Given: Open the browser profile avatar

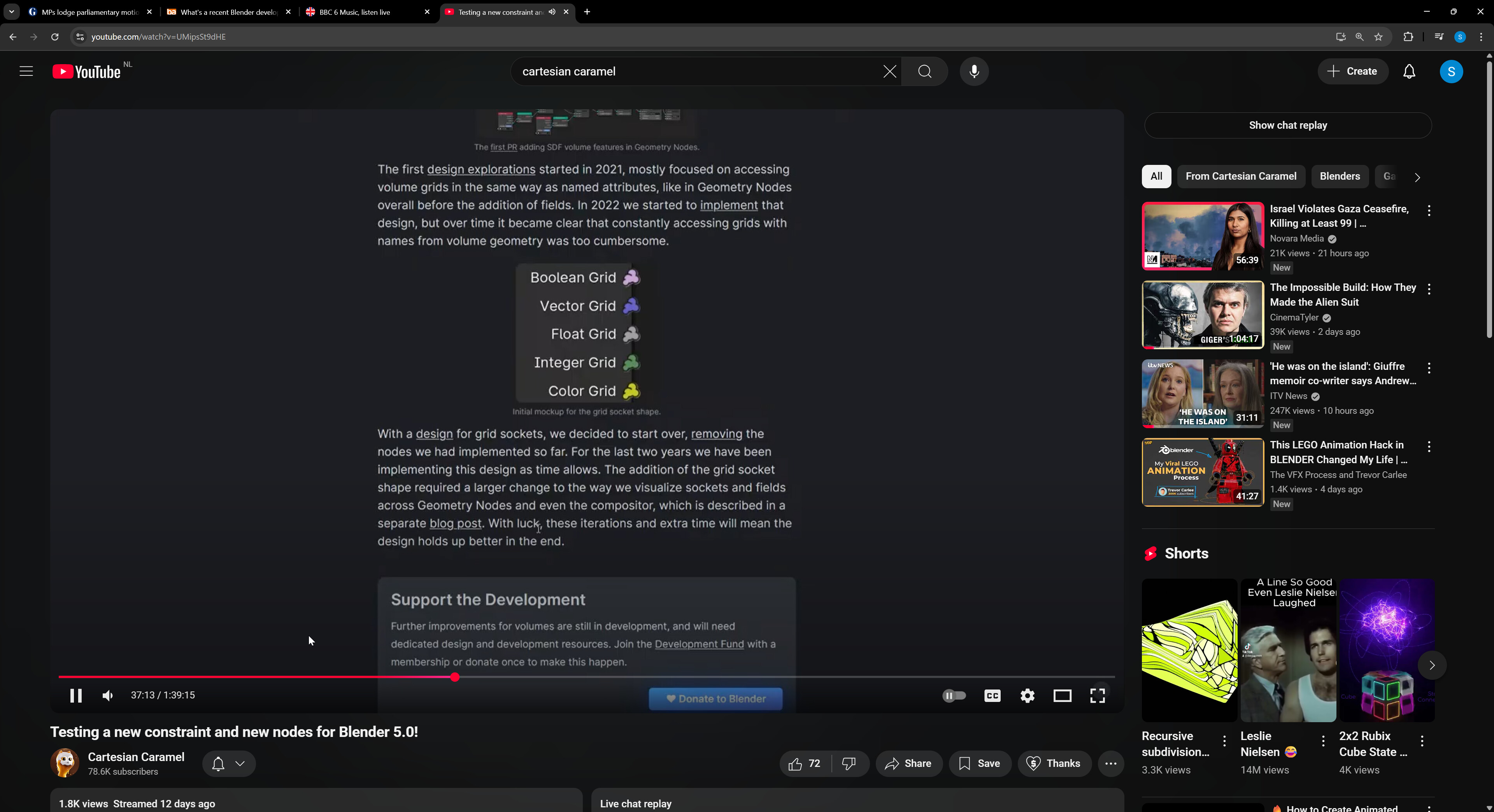Looking at the screenshot, I should (1461, 37).
